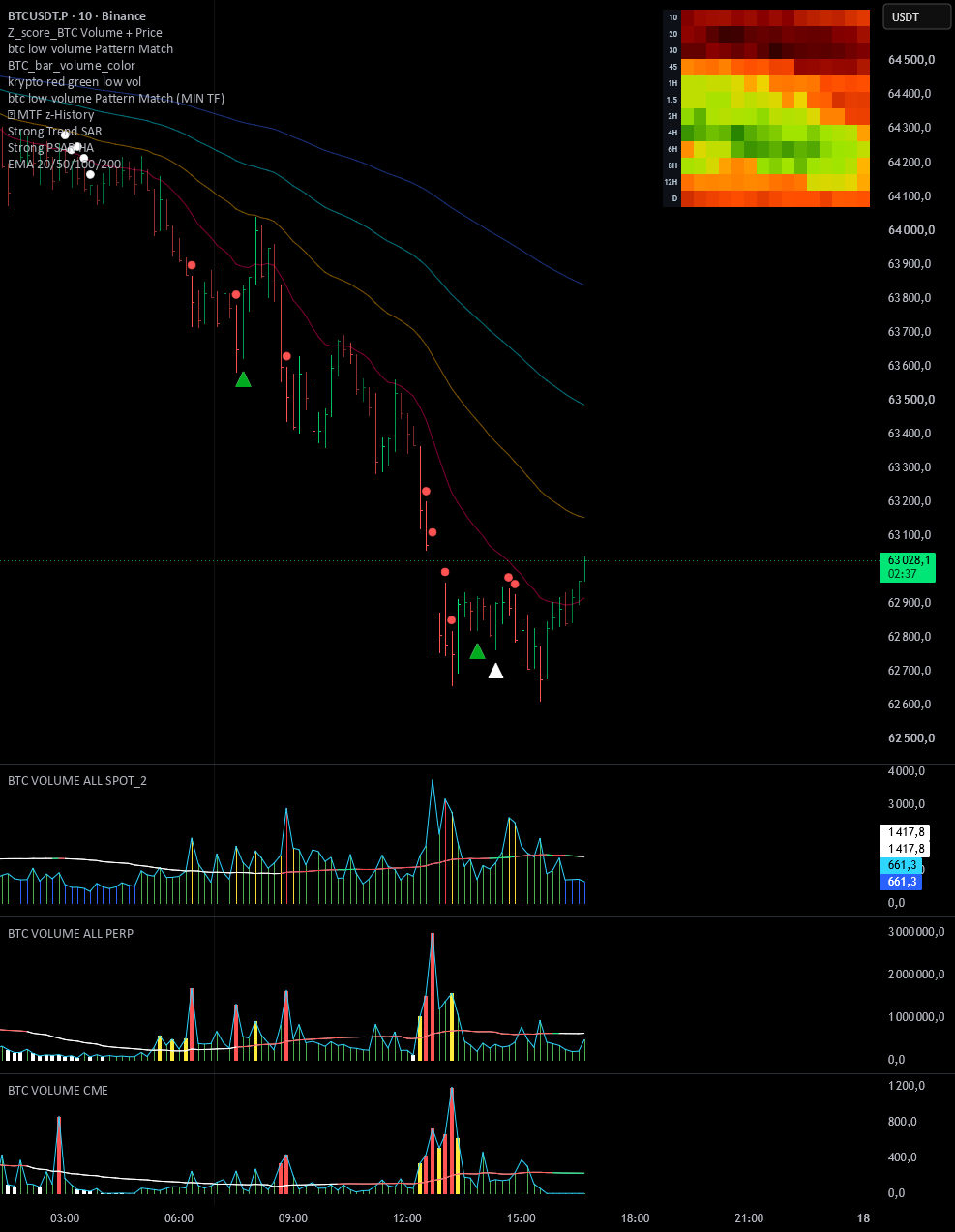Click the green triangle marker near 62 750

477,651
